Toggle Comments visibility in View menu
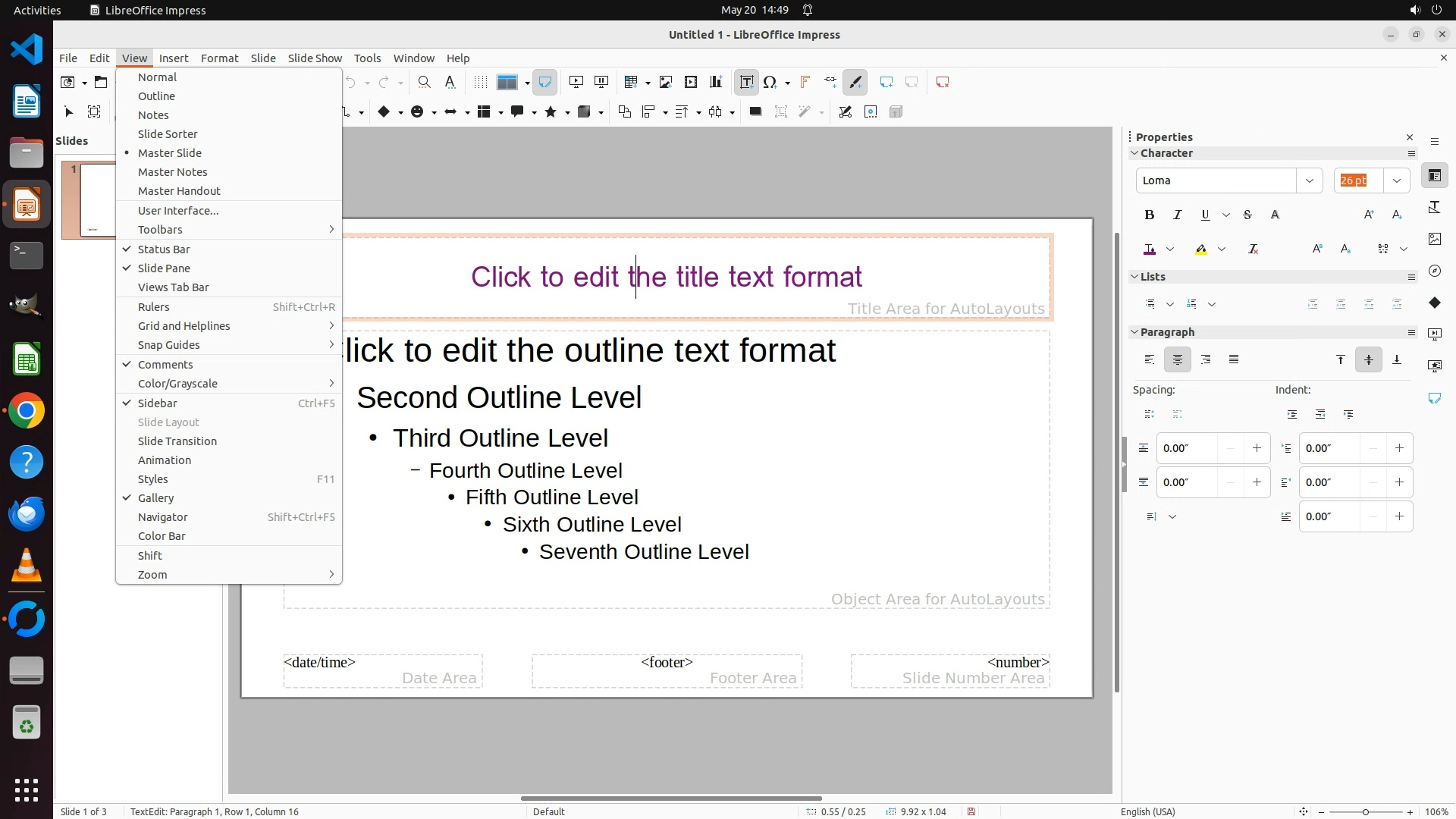The width and height of the screenshot is (1456, 819). 165,365
